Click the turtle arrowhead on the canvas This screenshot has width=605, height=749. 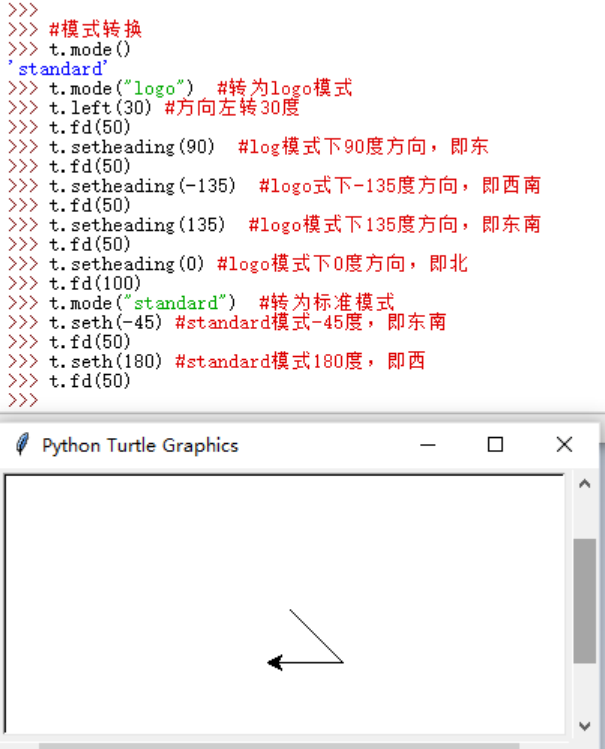point(275,663)
